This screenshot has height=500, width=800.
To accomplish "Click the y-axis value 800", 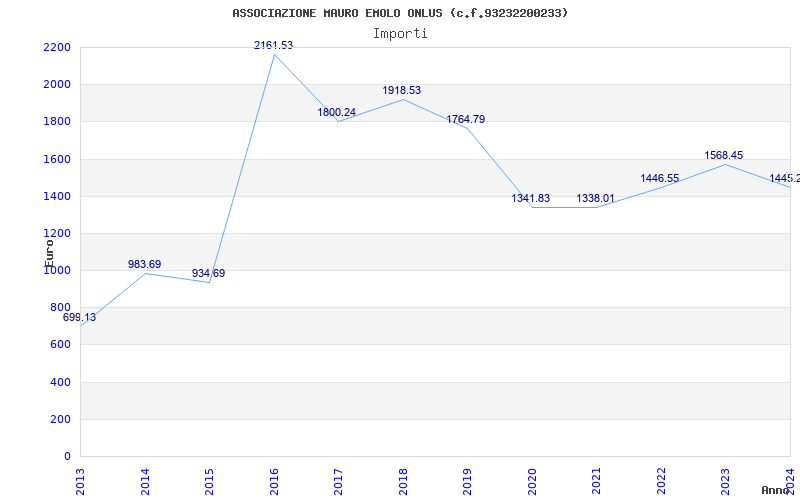I will (60, 308).
